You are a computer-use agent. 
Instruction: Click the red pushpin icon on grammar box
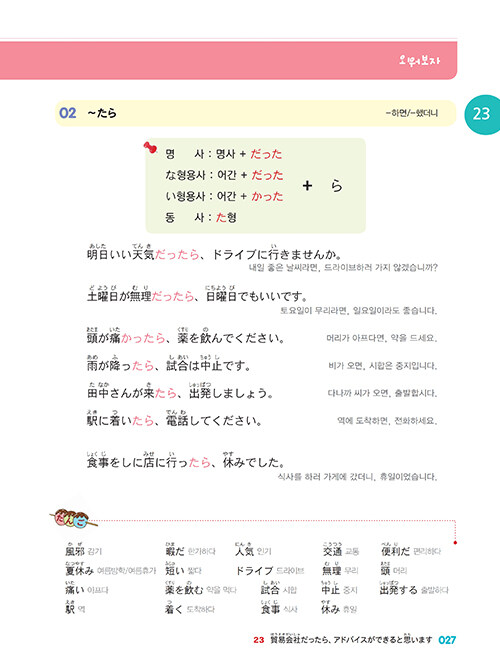[150, 148]
